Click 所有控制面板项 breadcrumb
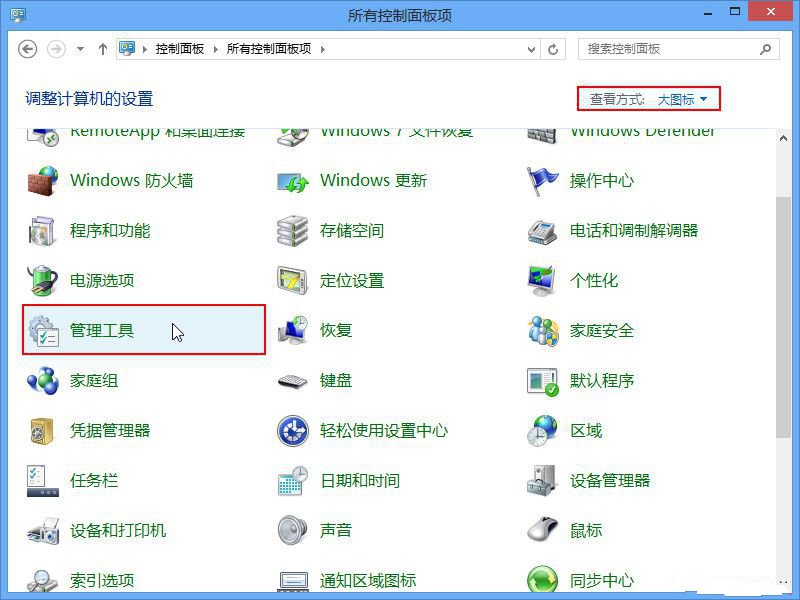The image size is (800, 600). [x=269, y=49]
